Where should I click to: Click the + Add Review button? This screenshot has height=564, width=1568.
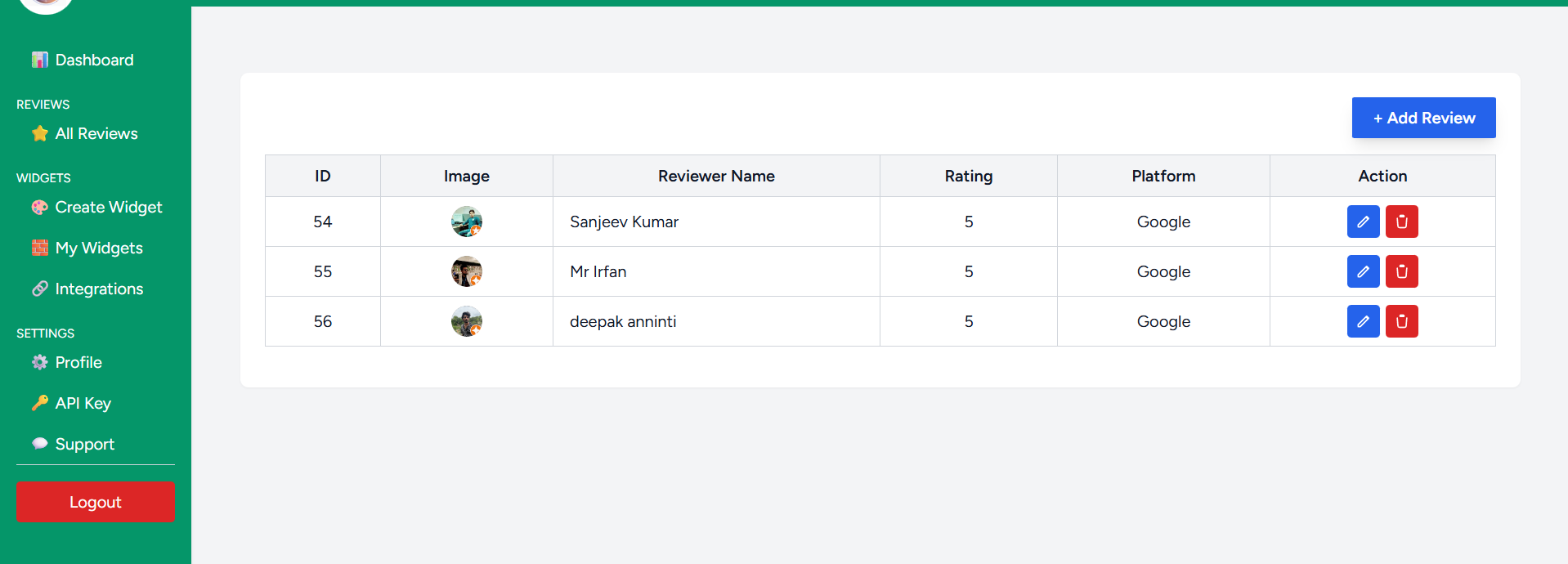tap(1423, 118)
